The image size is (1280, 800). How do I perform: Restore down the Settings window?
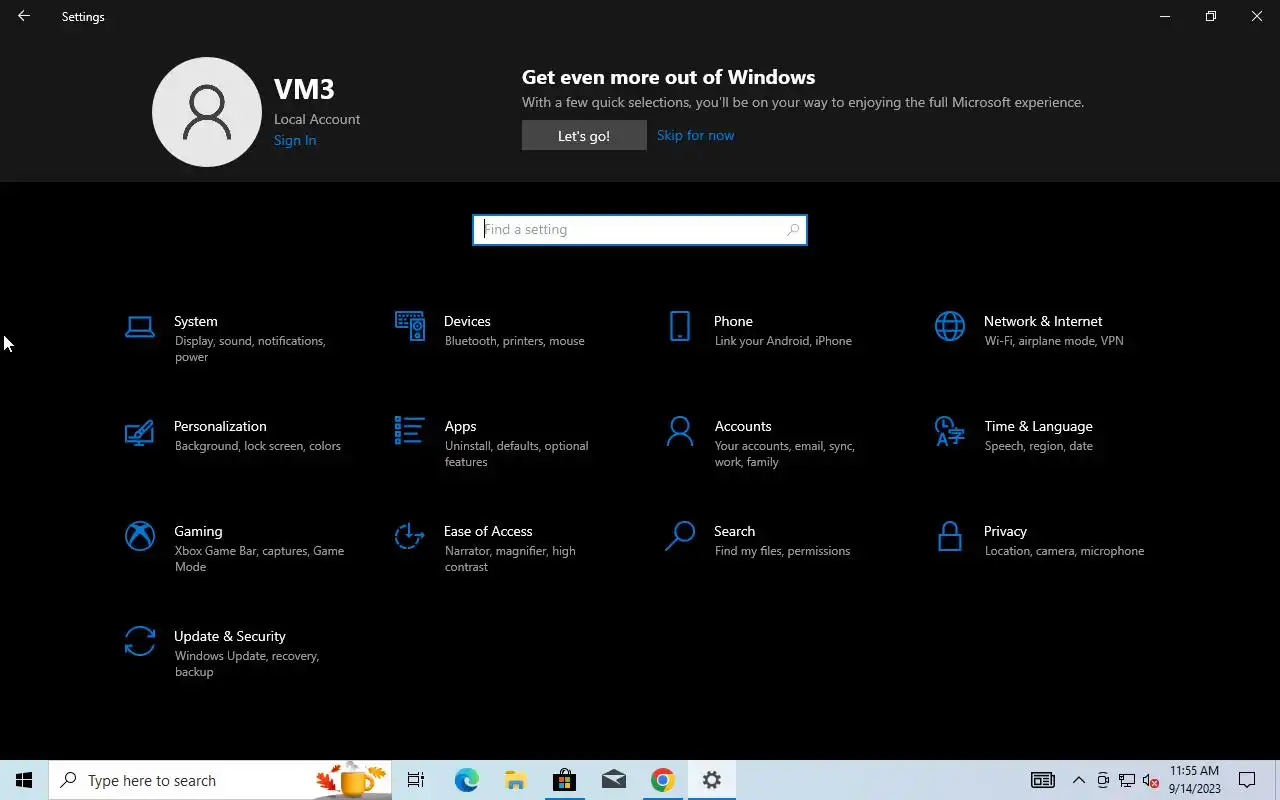(x=1211, y=16)
